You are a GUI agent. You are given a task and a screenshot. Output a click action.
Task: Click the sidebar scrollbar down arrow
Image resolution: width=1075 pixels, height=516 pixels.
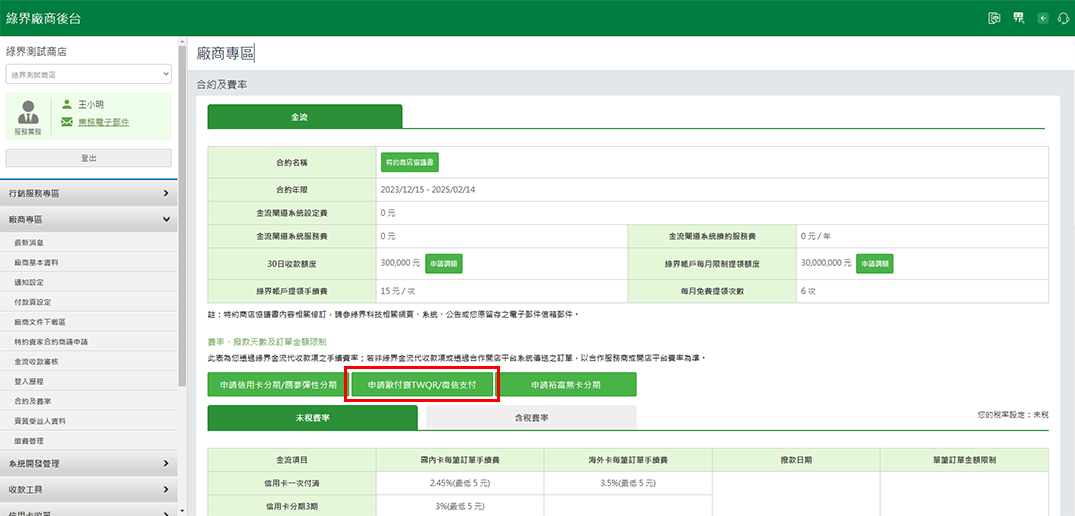[182, 511]
